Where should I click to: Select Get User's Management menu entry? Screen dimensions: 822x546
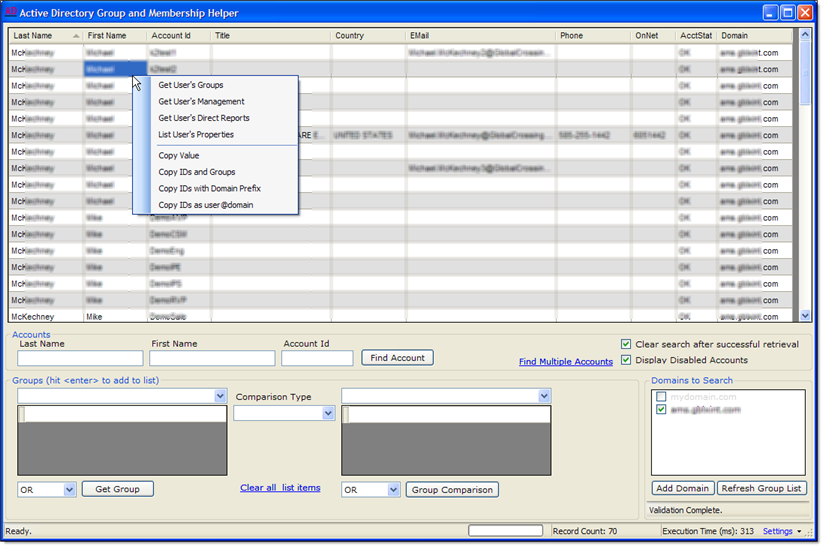point(201,102)
